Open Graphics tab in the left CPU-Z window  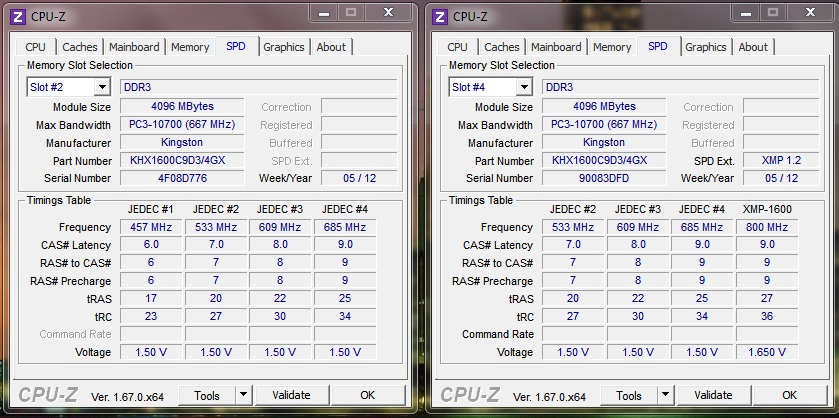click(x=284, y=47)
